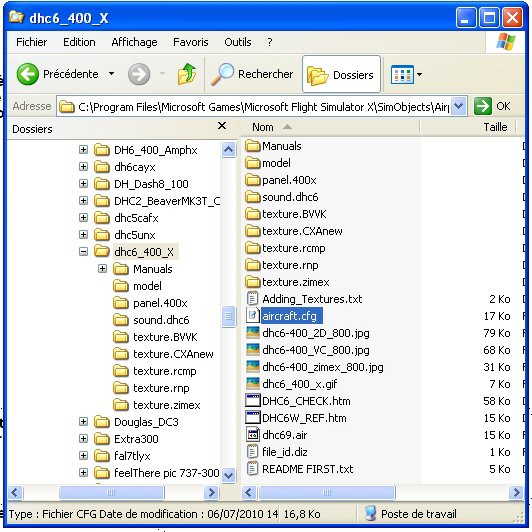The height and width of the screenshot is (532, 532).
Task: Expand the DH6_400_Amphx tree node
Action: pos(83,150)
